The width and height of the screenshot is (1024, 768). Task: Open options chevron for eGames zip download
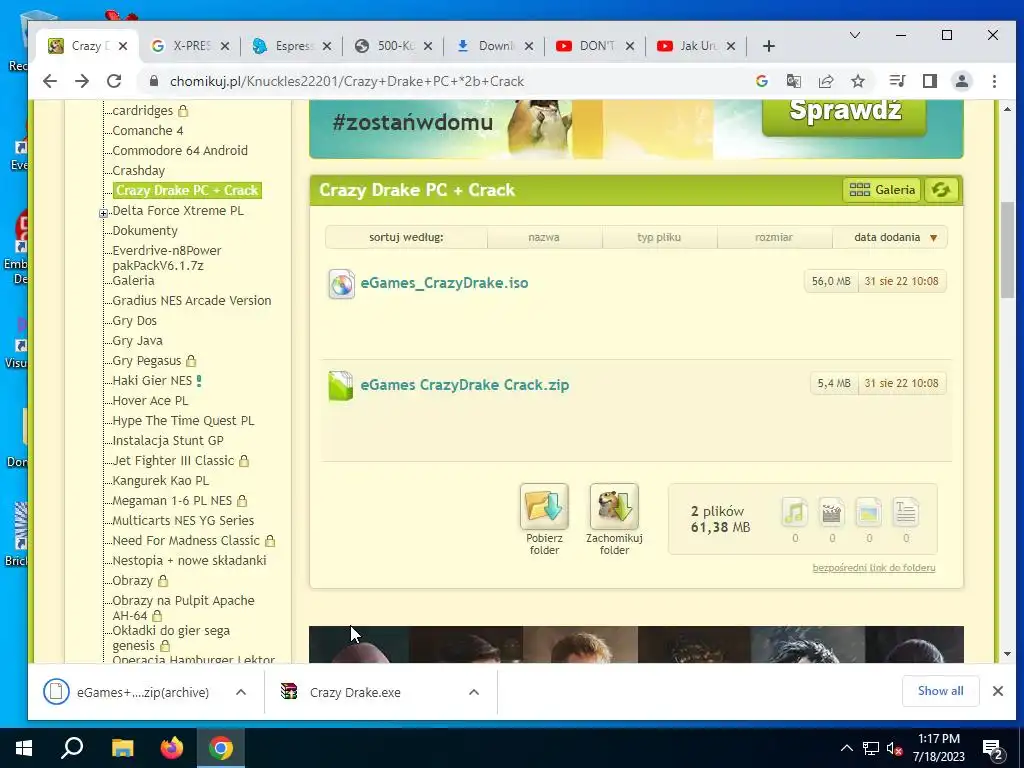[241, 692]
